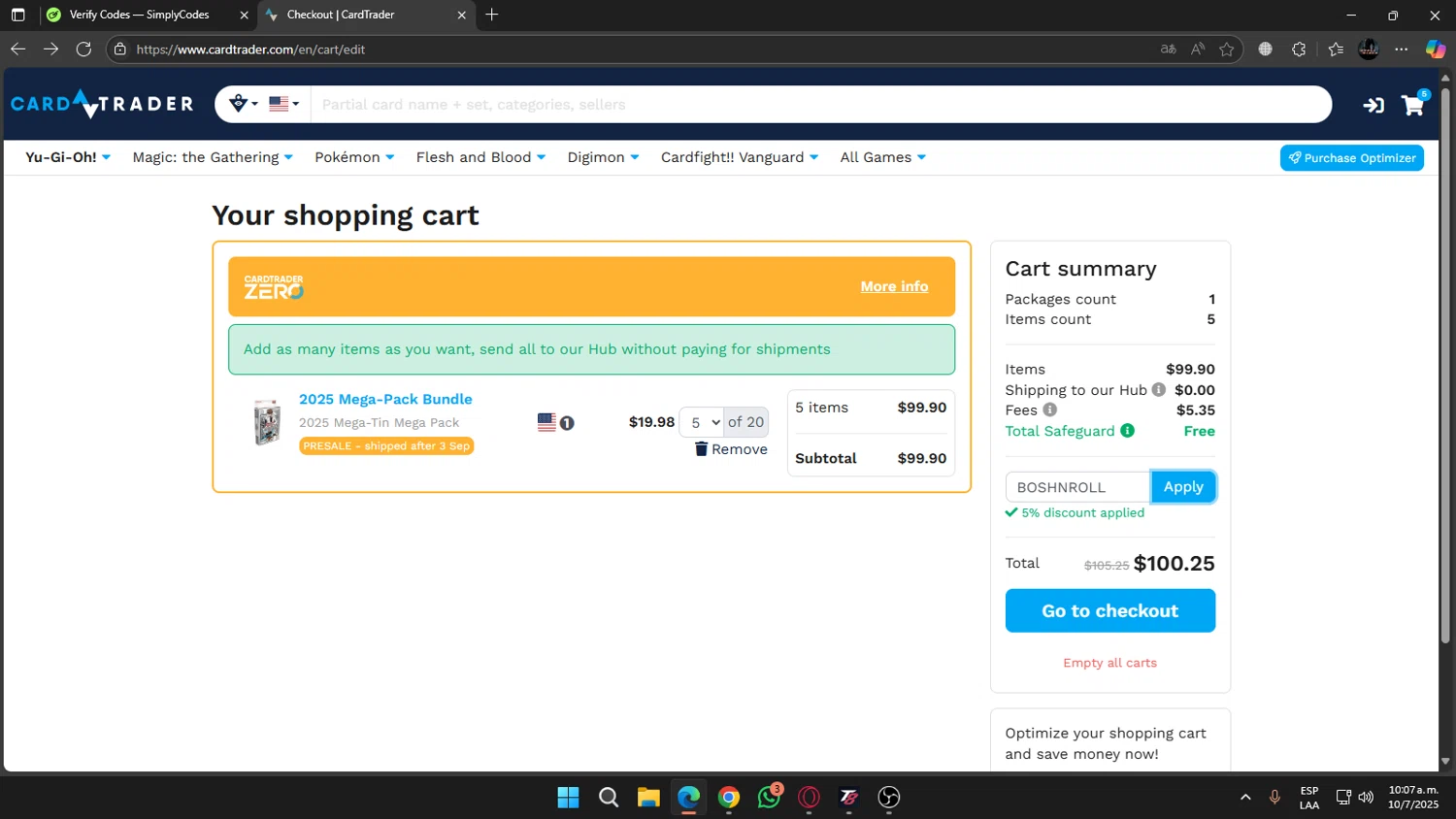1456x819 pixels.
Task: Click the translate page icon in address bar
Action: pos(1169,49)
